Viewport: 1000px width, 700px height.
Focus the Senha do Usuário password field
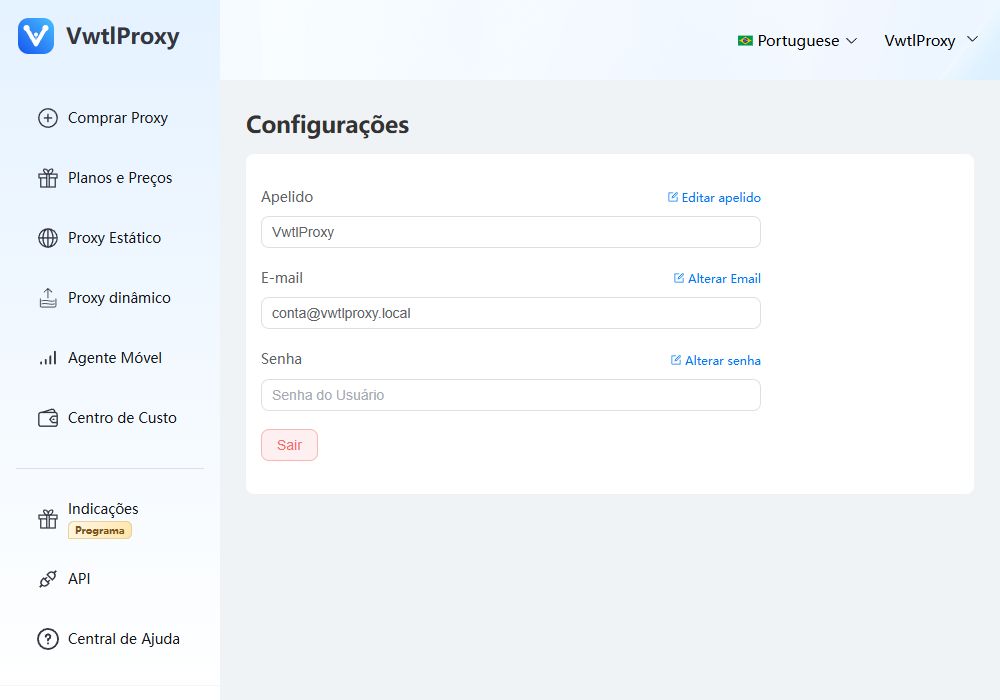click(x=511, y=395)
